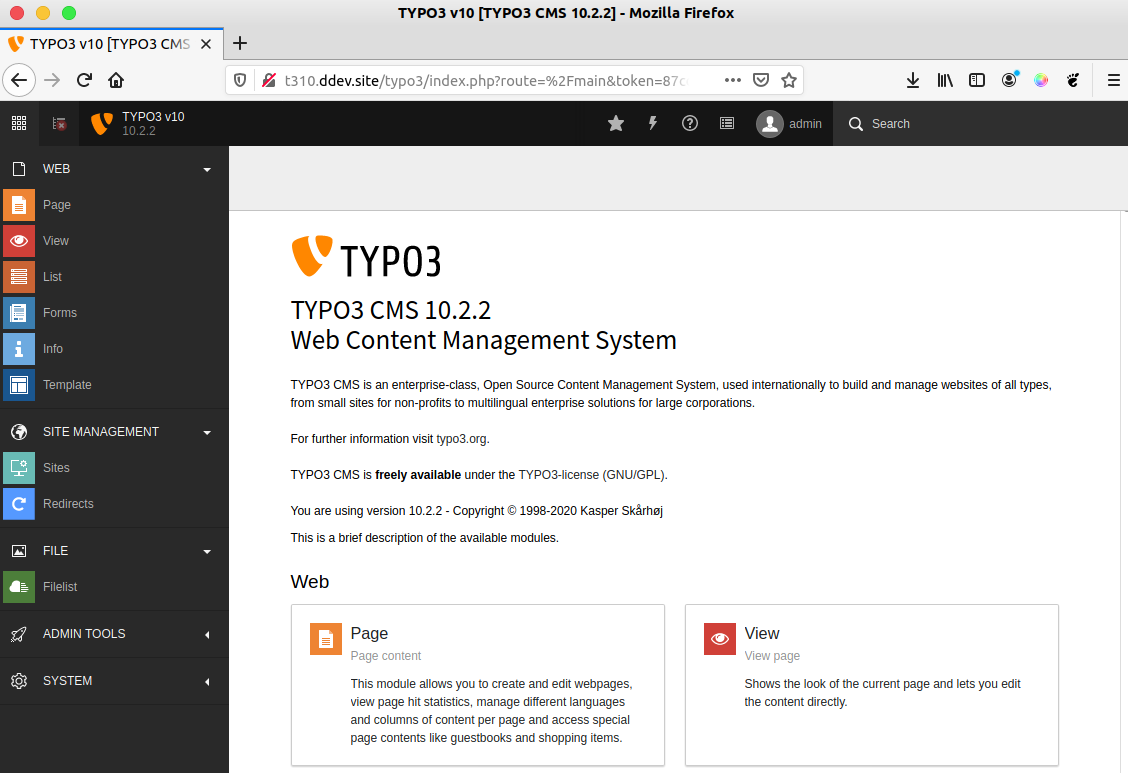Open the Info module icon
1128x773 pixels.
click(x=19, y=349)
